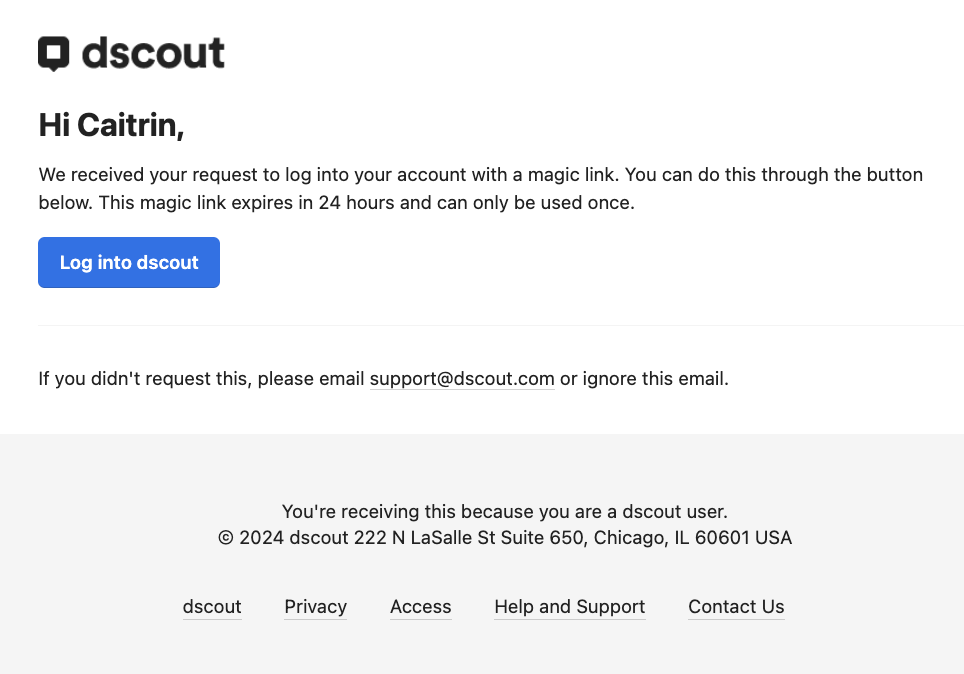The image size is (964, 674).
Task: Open the Access footer link
Action: [x=421, y=607]
